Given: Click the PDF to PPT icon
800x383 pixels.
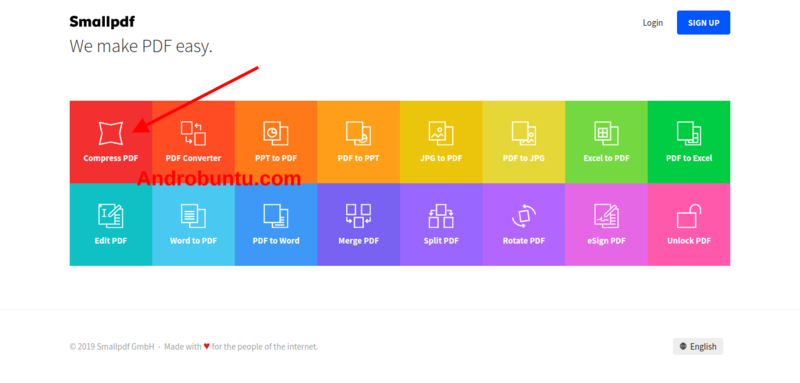Looking at the screenshot, I should tap(359, 133).
